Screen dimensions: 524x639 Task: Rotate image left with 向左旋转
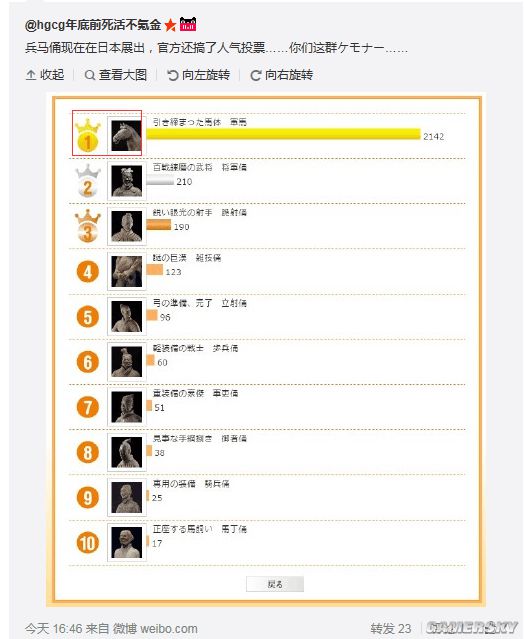(198, 75)
